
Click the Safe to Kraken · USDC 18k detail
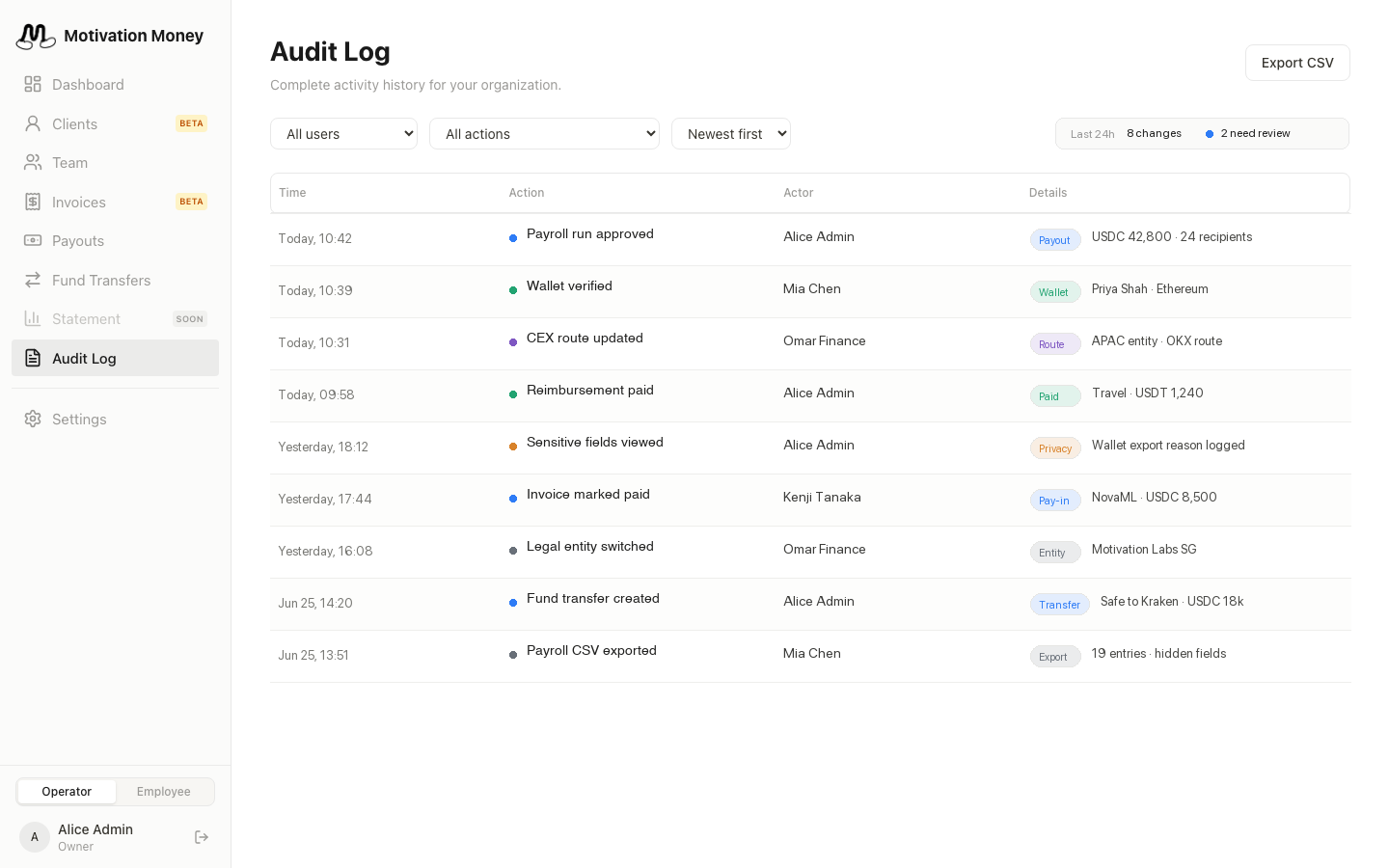pyautogui.click(x=1172, y=602)
